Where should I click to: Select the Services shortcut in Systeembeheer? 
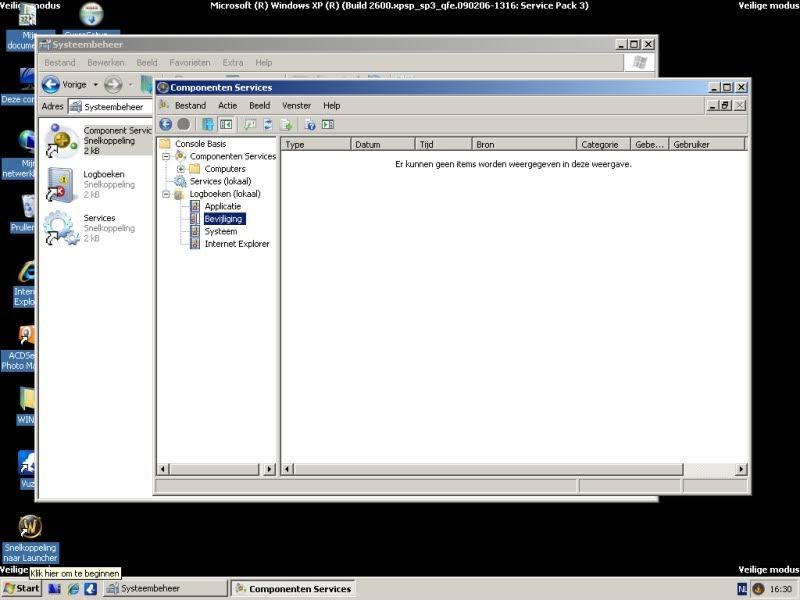[x=90, y=228]
